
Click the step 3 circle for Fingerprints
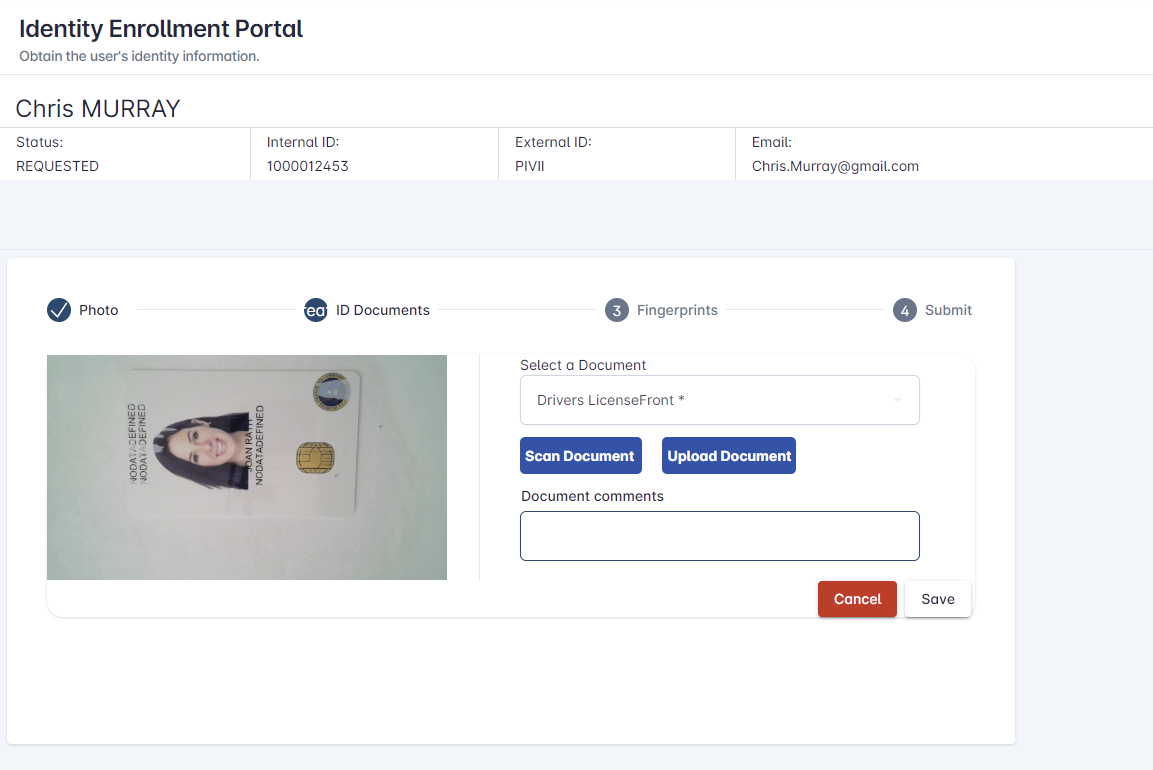617,310
